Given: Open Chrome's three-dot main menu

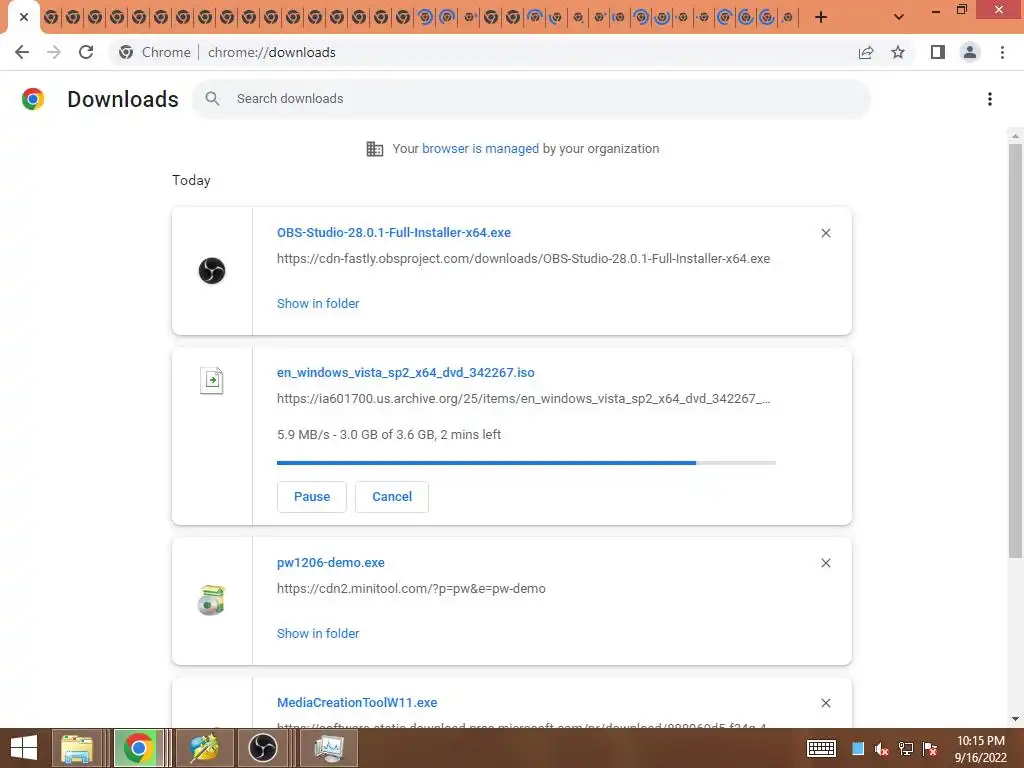Looking at the screenshot, I should [x=1002, y=52].
